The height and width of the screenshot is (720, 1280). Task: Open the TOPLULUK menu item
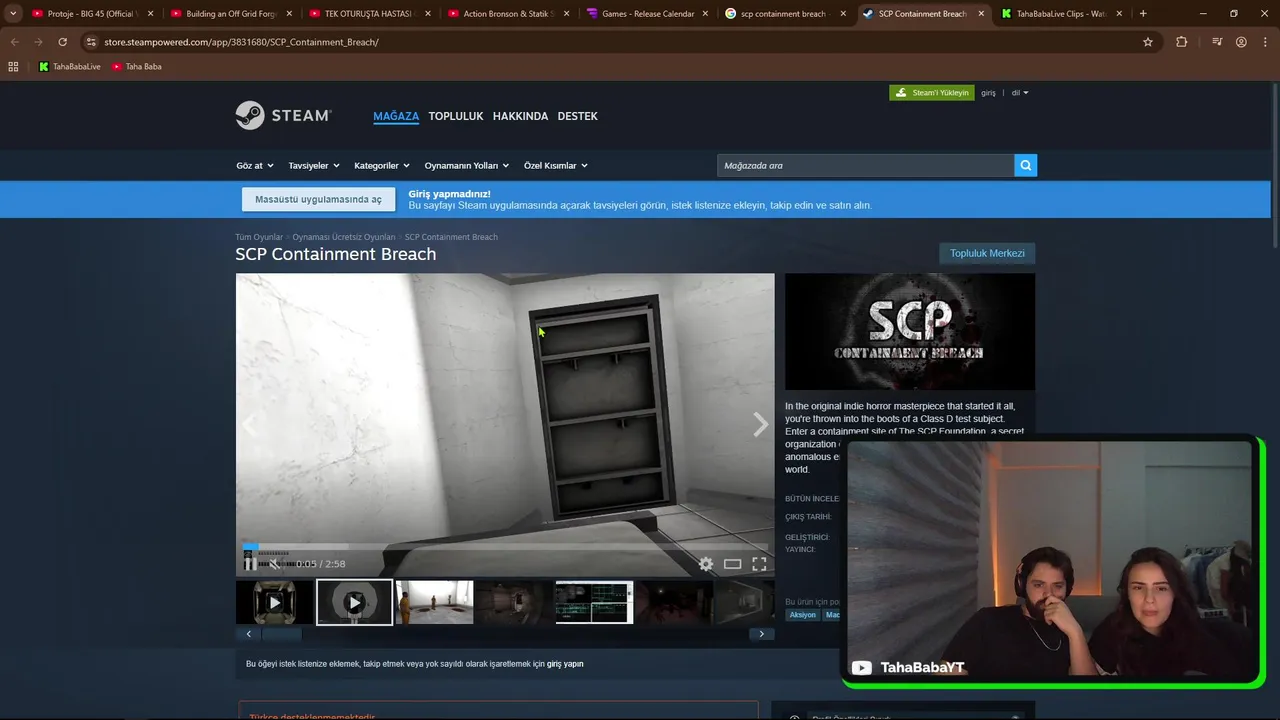pyautogui.click(x=456, y=116)
